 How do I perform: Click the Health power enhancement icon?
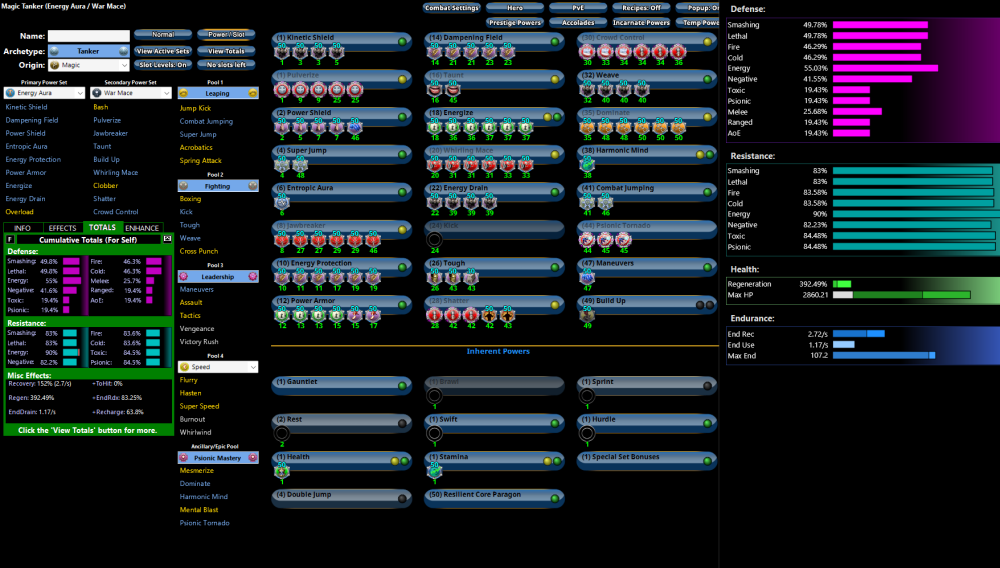pos(282,469)
